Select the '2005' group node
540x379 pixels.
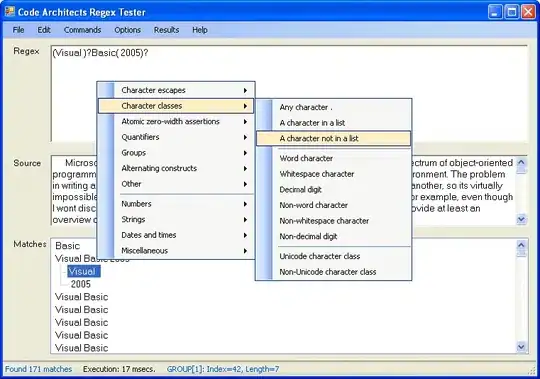(x=81, y=284)
